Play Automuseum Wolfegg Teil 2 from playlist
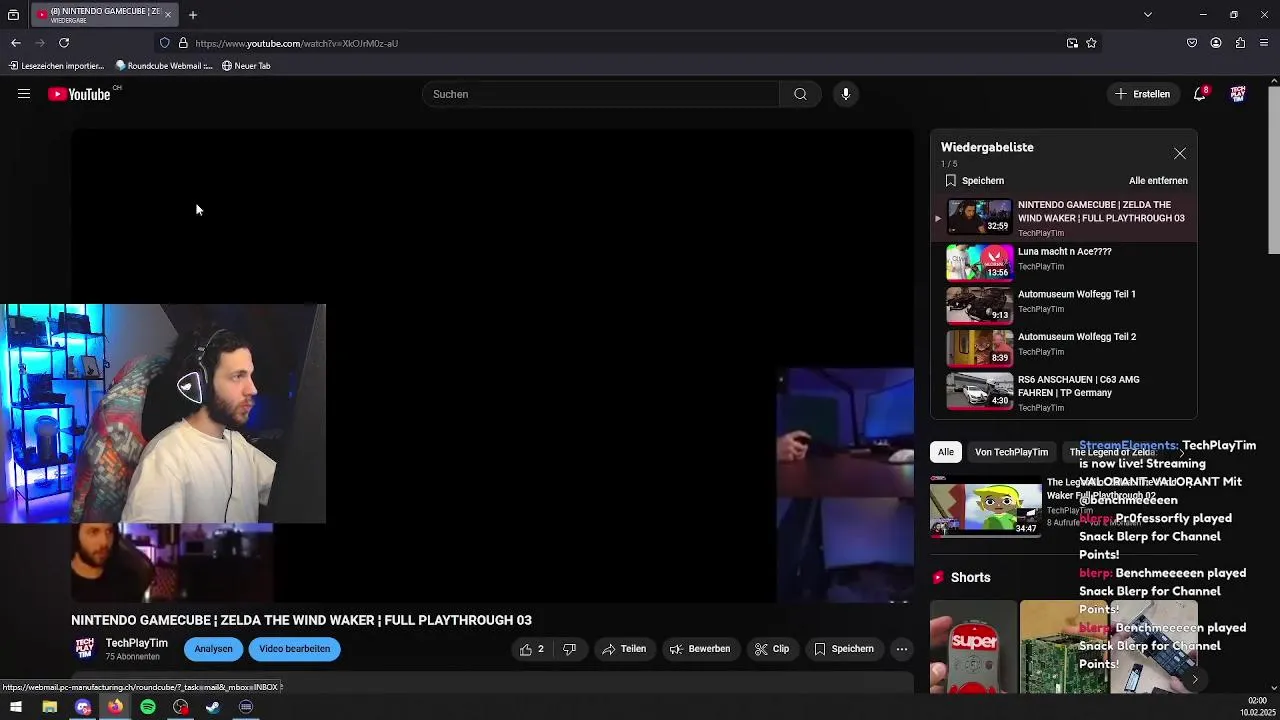The image size is (1280, 720). point(1064,348)
